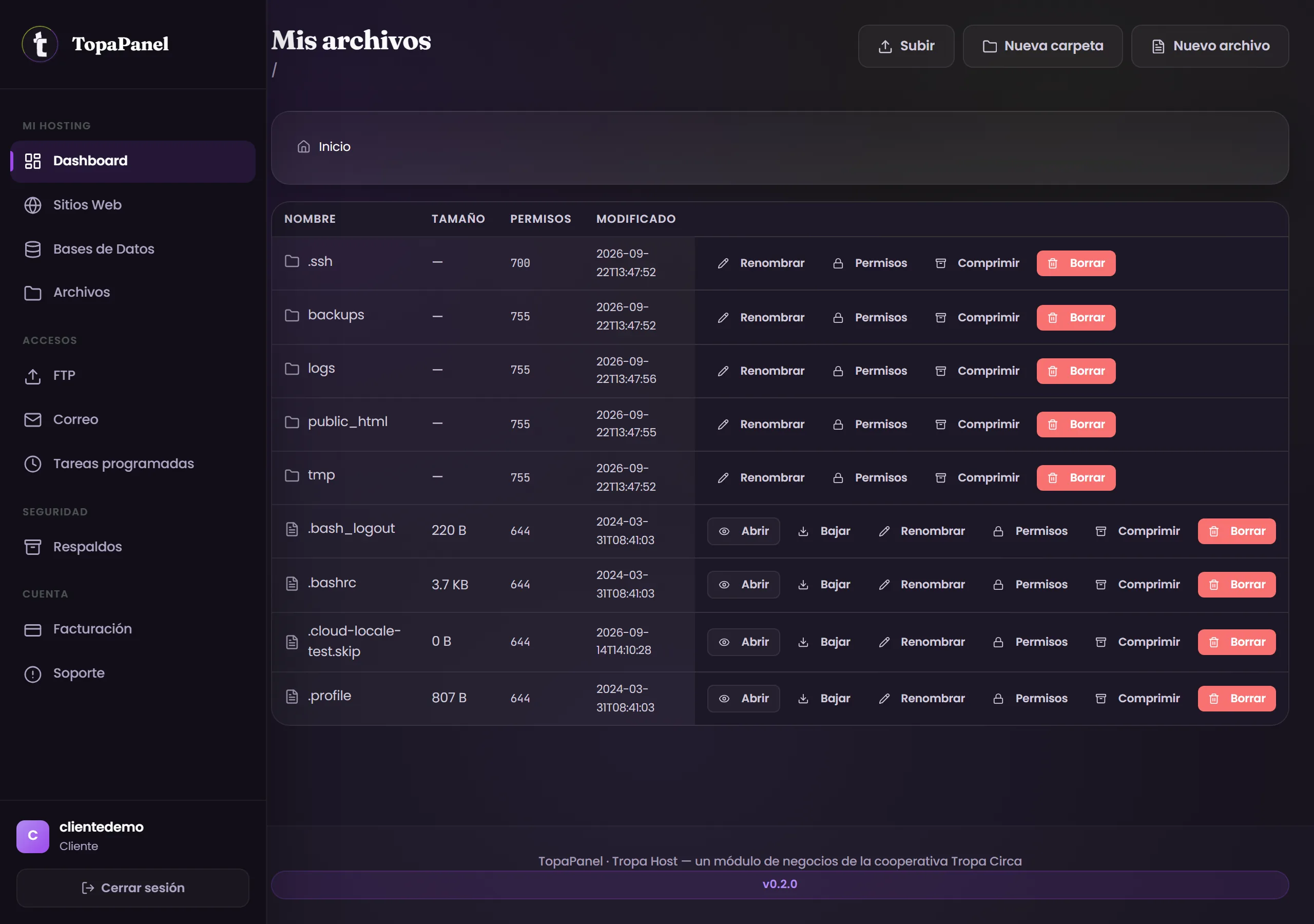Click the backups folder name
1314x924 pixels.
click(336, 315)
